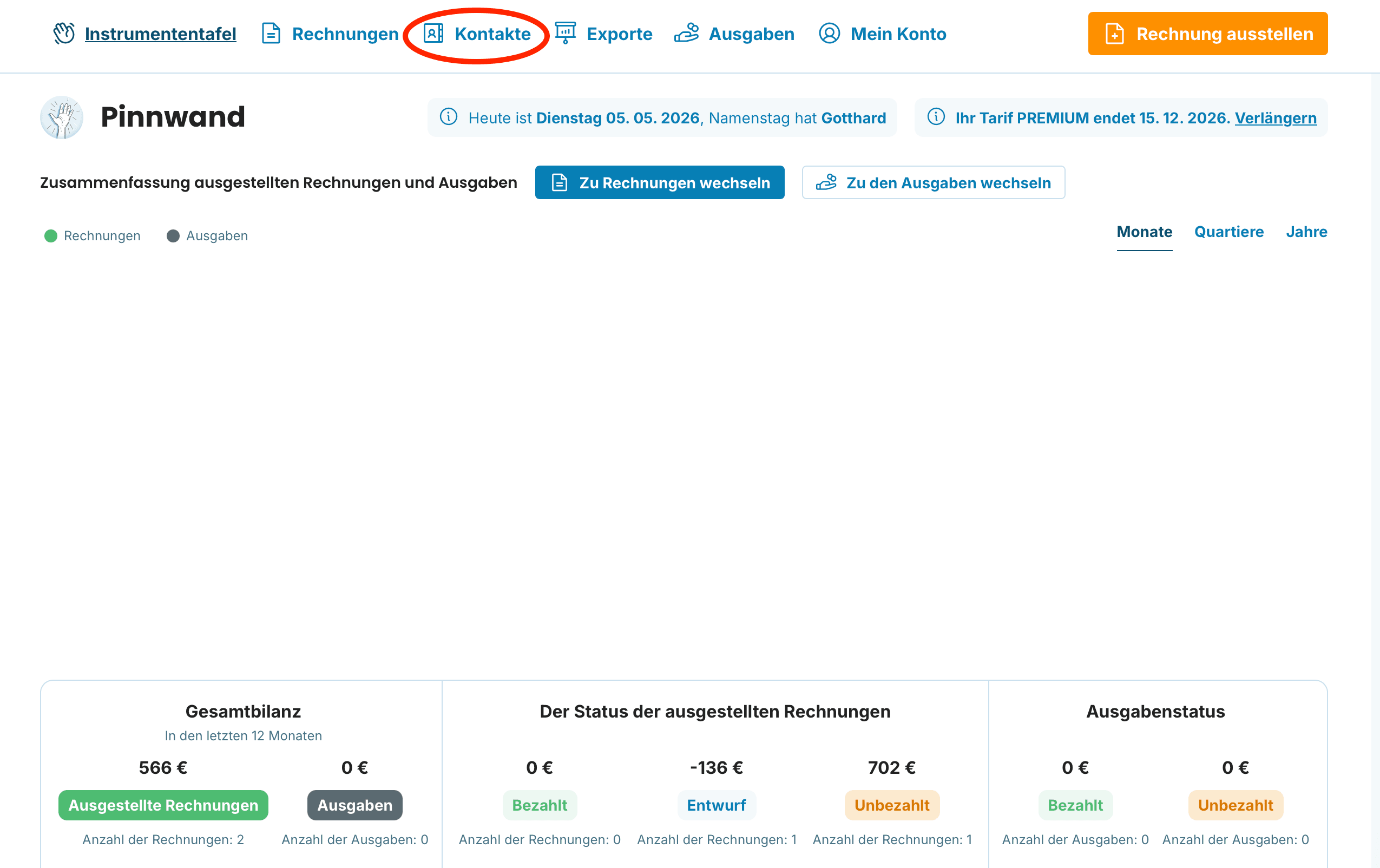Click the hand icon in 'Zu den Ausgaben wechseln'
This screenshot has height=868, width=1380.
826,183
